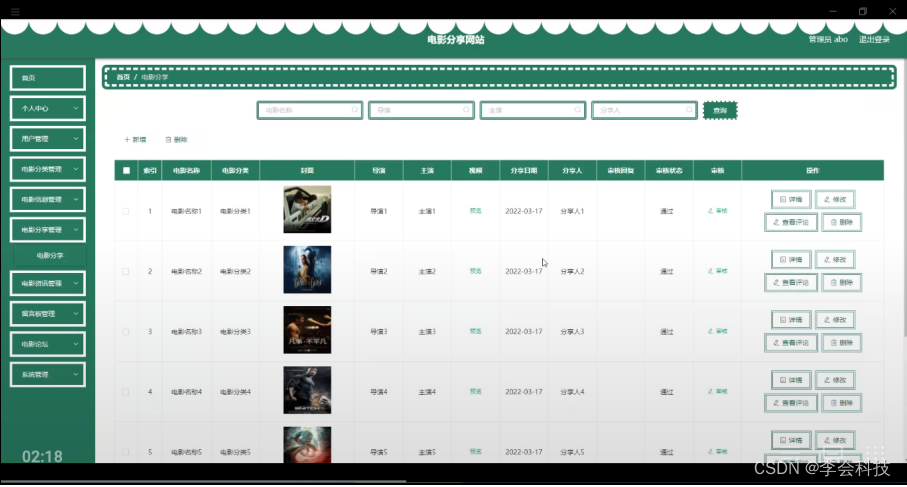Click 删除 trash button in row 电影名称2

pos(842,282)
